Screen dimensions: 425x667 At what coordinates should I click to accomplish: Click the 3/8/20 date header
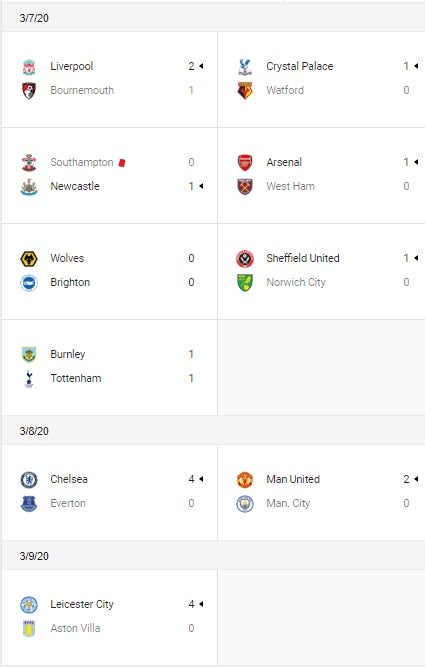(34, 431)
